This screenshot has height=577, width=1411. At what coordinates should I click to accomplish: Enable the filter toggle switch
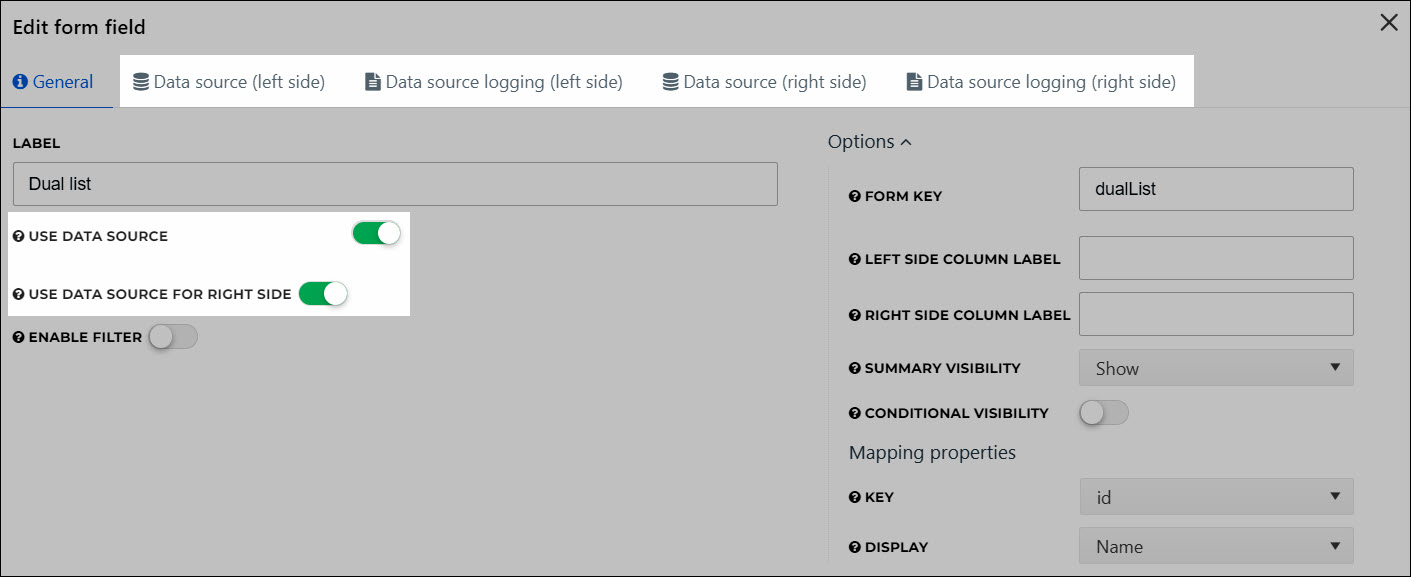point(173,337)
